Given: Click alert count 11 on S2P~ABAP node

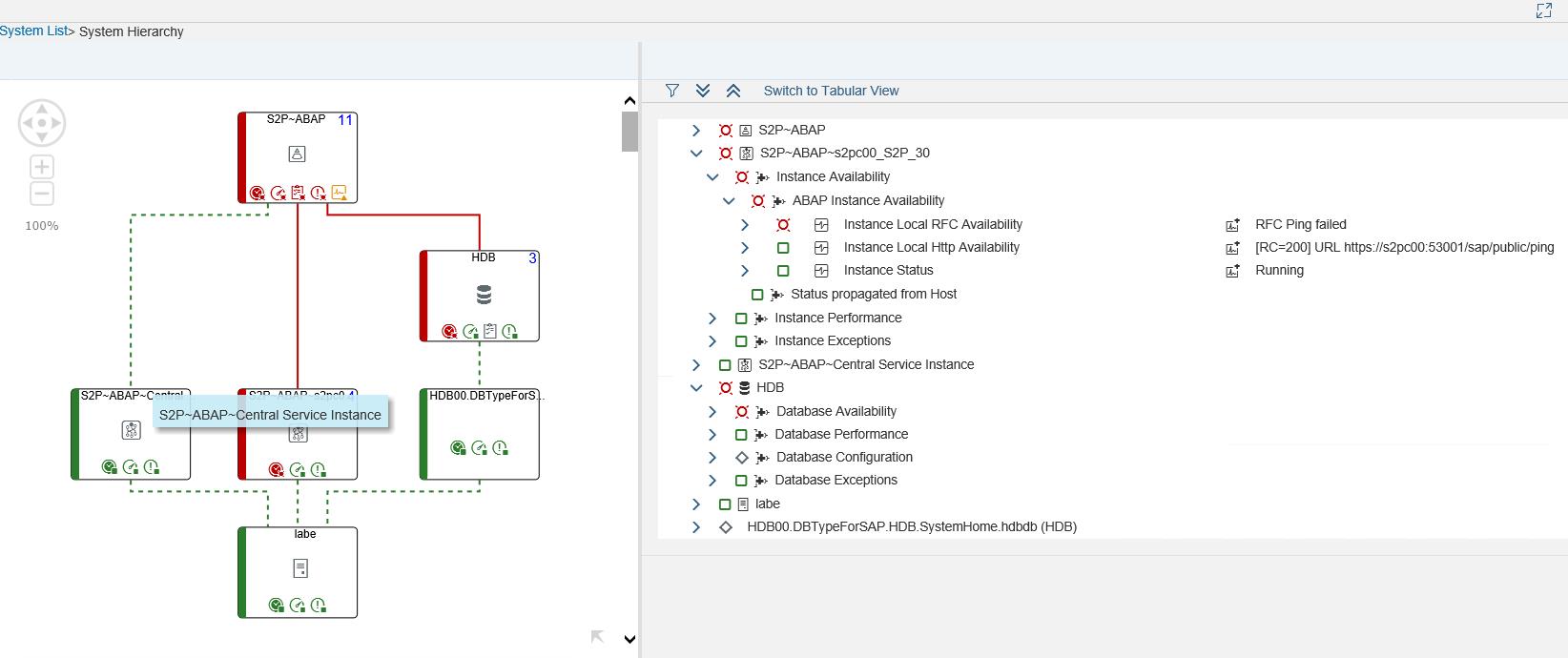Looking at the screenshot, I should (345, 120).
